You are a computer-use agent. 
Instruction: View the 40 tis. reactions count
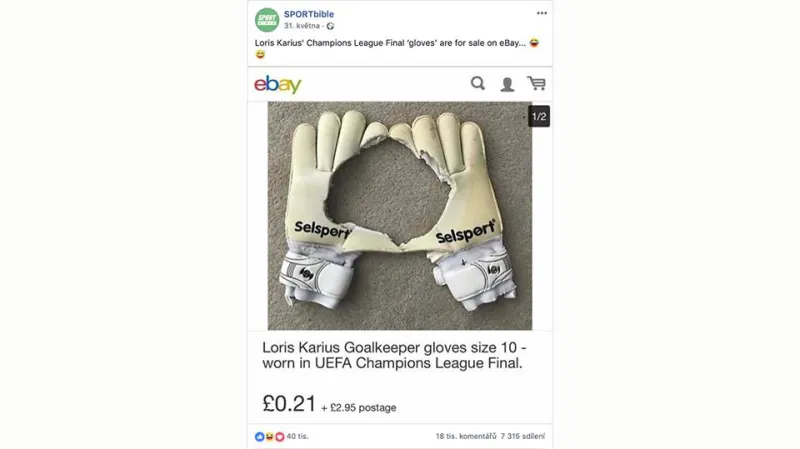pos(297,436)
